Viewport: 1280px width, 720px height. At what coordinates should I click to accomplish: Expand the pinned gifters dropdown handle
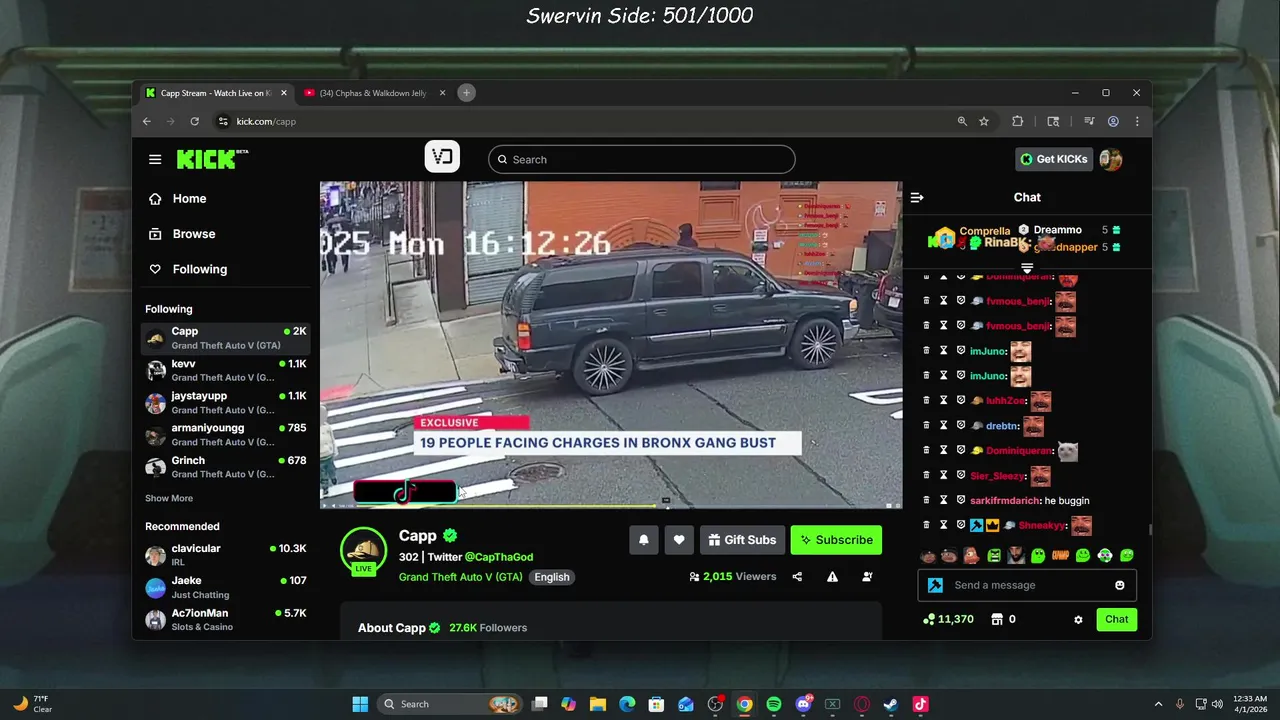[x=1027, y=268]
